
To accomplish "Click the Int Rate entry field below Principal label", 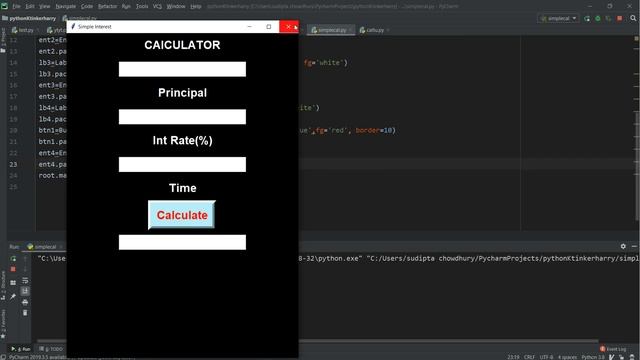I will 182,117.
